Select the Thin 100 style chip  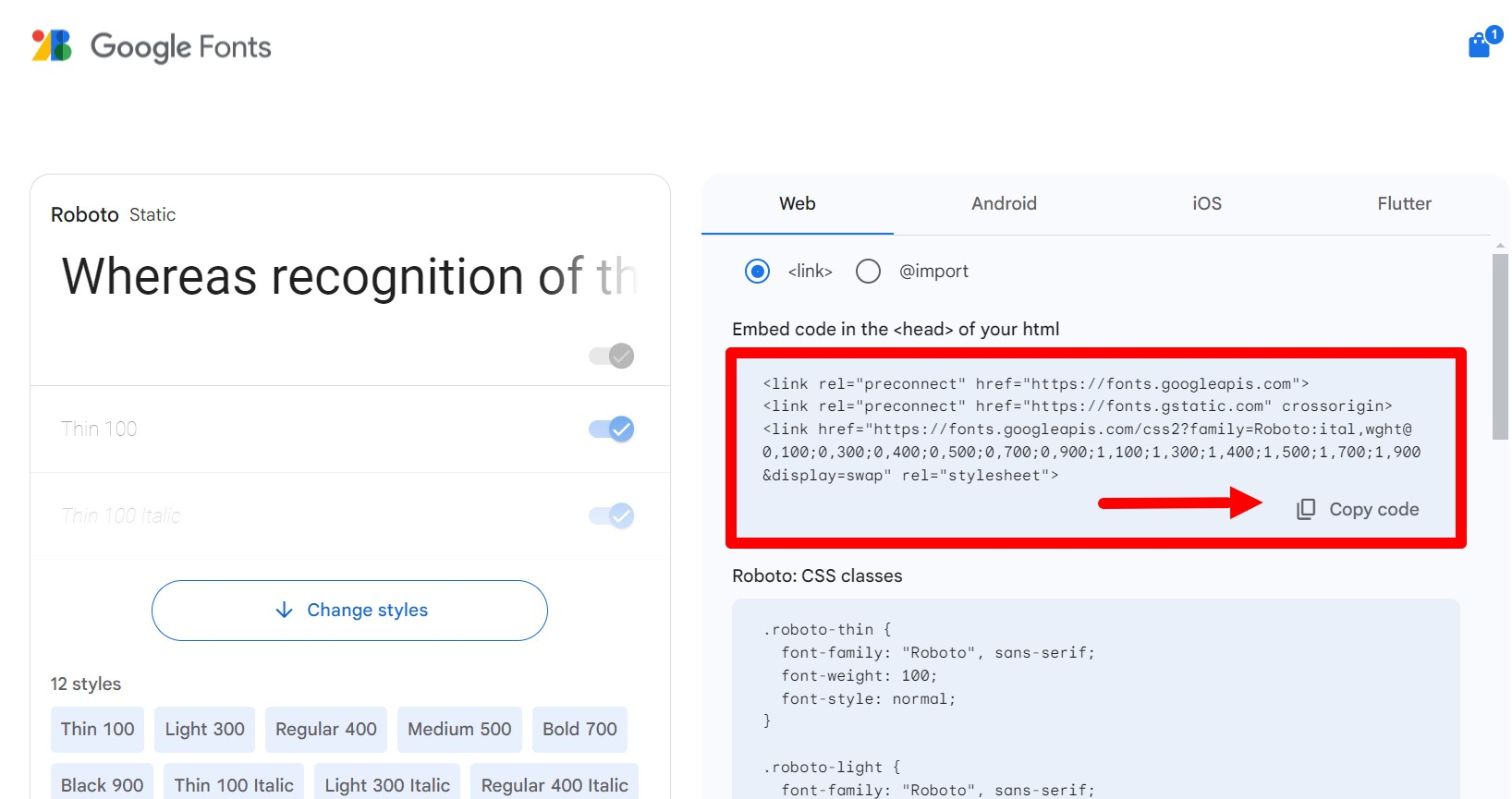pyautogui.click(x=98, y=729)
